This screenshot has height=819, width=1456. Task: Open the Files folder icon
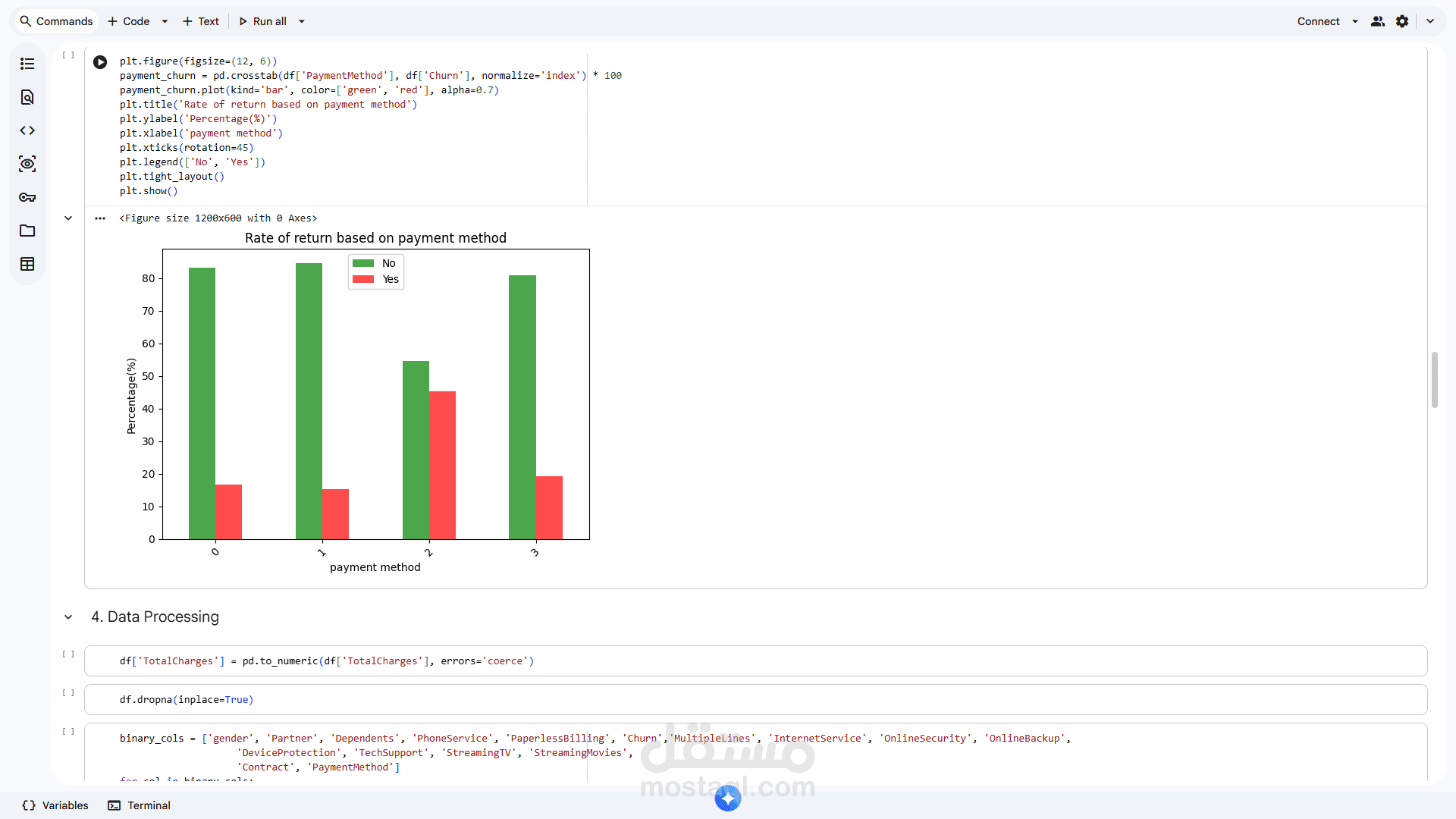tap(27, 231)
